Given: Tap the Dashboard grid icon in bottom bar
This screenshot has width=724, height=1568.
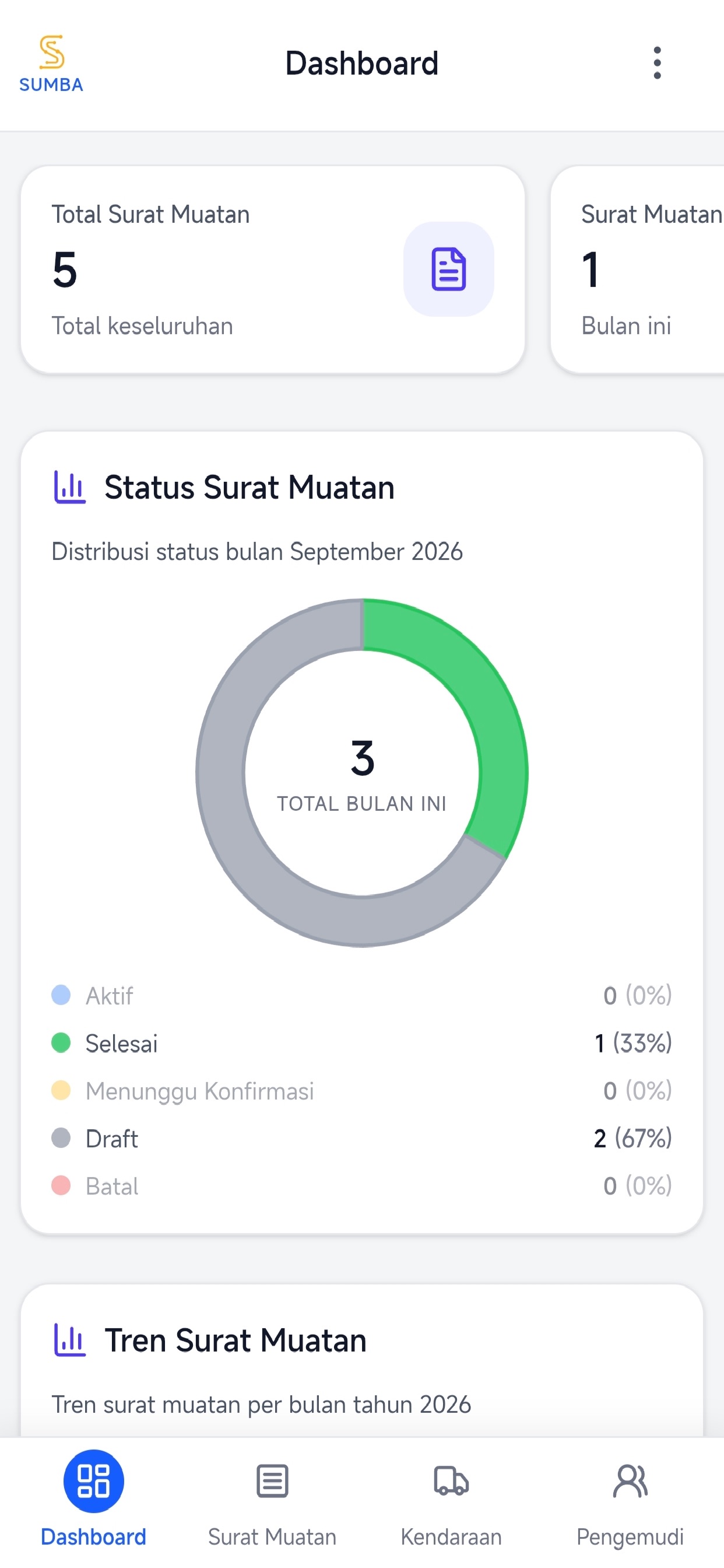Looking at the screenshot, I should [x=94, y=1481].
